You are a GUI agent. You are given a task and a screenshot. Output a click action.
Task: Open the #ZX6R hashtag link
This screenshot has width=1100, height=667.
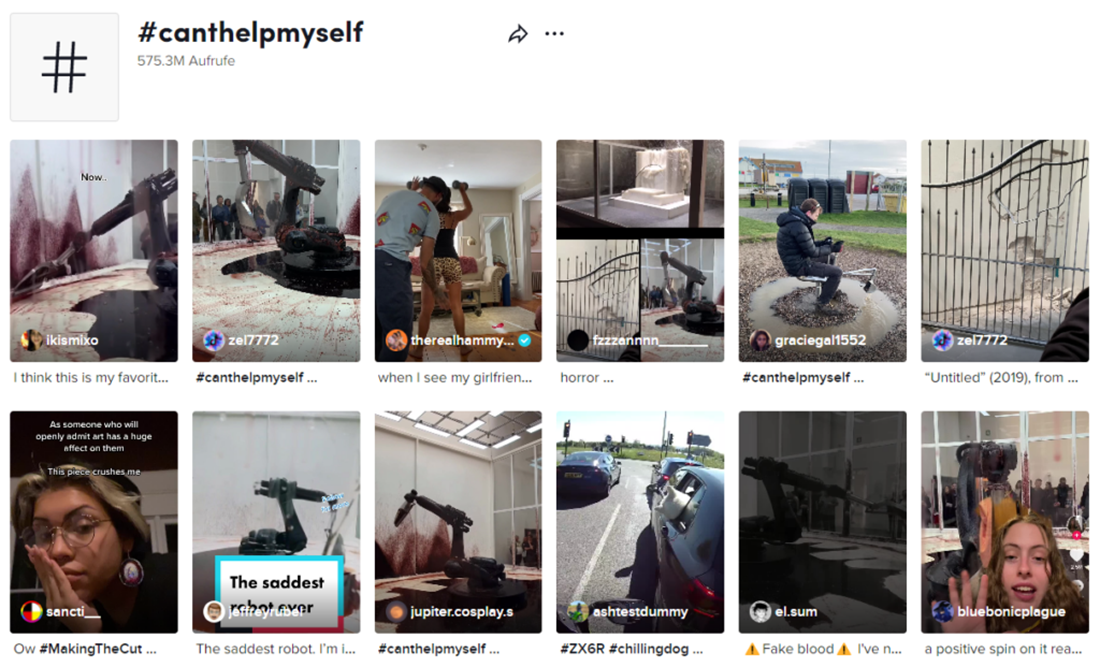582,649
